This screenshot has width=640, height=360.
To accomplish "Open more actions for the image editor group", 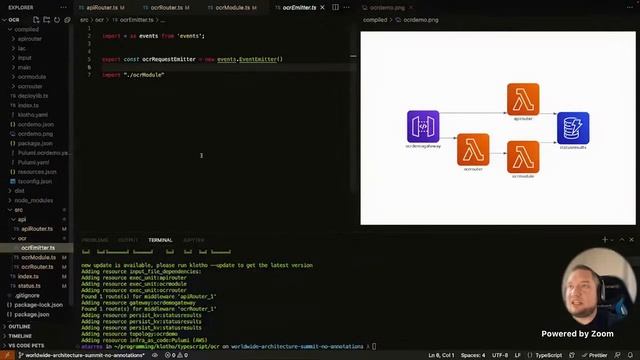I will click(630, 7).
